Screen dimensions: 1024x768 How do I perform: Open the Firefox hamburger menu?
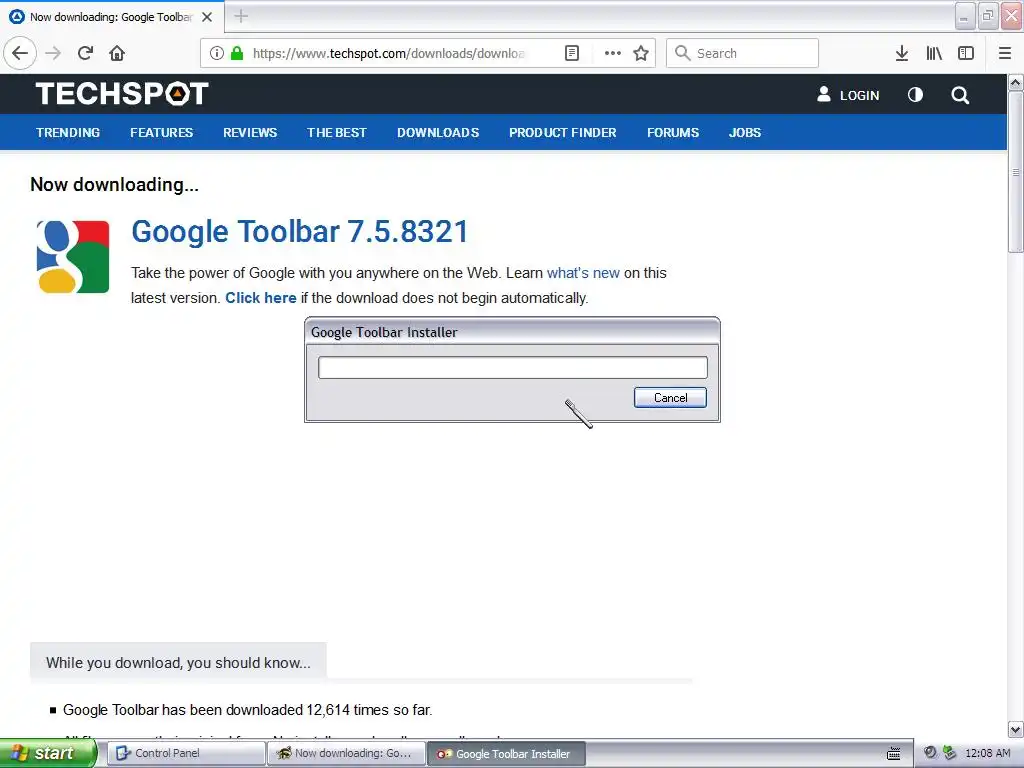[1005, 53]
